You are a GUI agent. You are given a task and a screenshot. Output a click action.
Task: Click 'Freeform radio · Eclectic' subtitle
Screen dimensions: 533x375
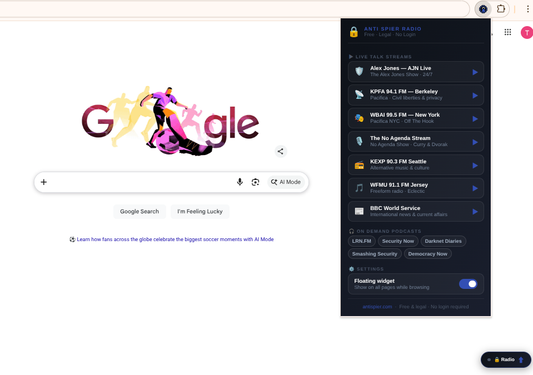(x=397, y=191)
